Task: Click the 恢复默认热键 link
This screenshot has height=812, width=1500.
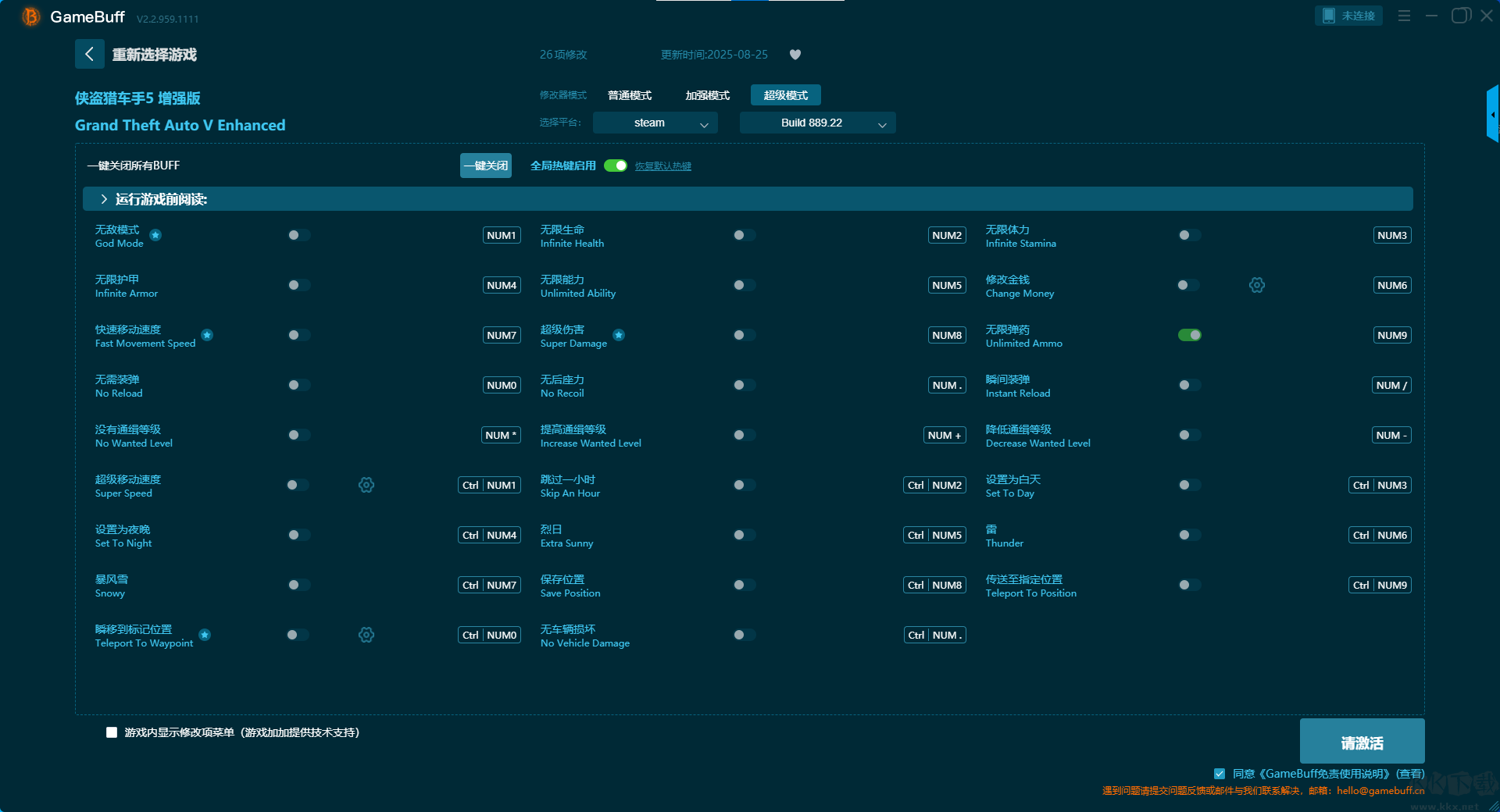Action: (662, 166)
